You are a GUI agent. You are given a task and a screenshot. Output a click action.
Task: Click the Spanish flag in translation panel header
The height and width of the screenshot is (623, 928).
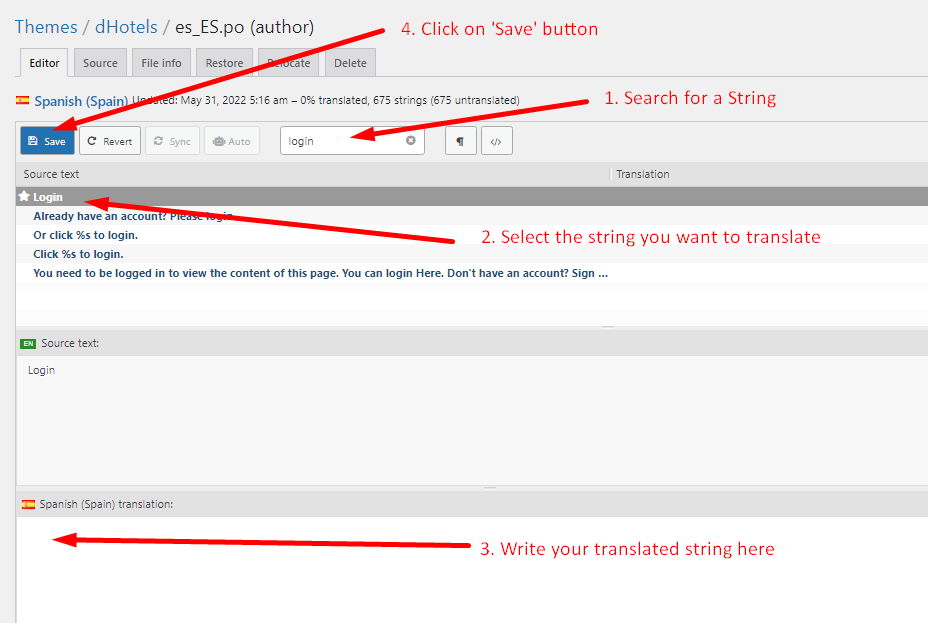click(x=28, y=504)
